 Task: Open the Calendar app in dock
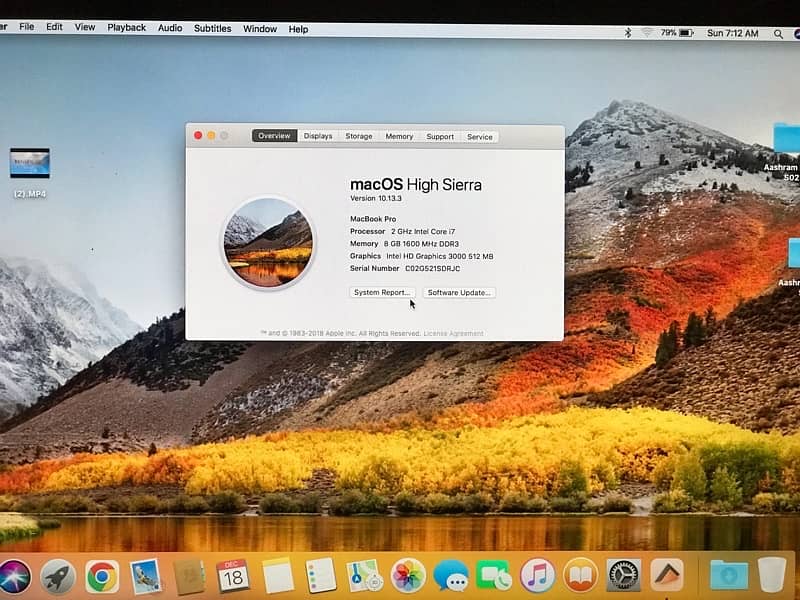233,575
